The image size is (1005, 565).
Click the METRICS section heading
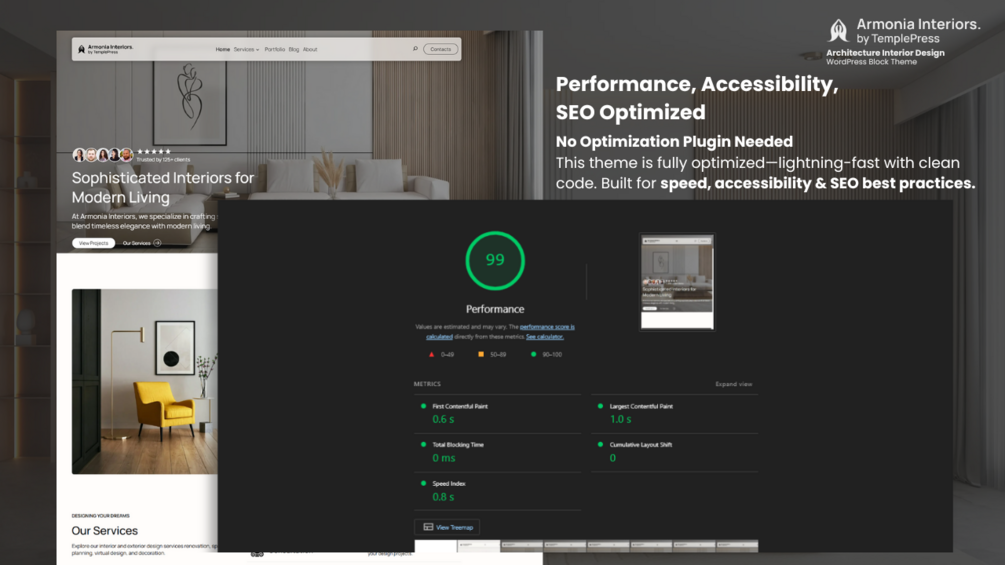click(427, 384)
